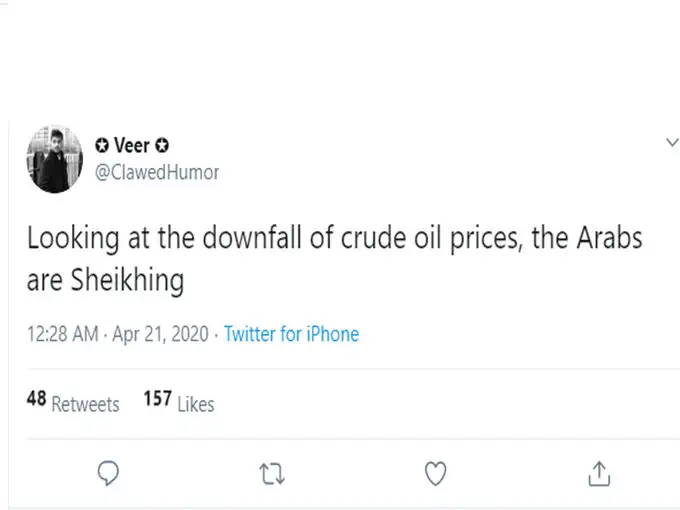
Task: Open the share tweet upload icon
Action: (x=599, y=473)
